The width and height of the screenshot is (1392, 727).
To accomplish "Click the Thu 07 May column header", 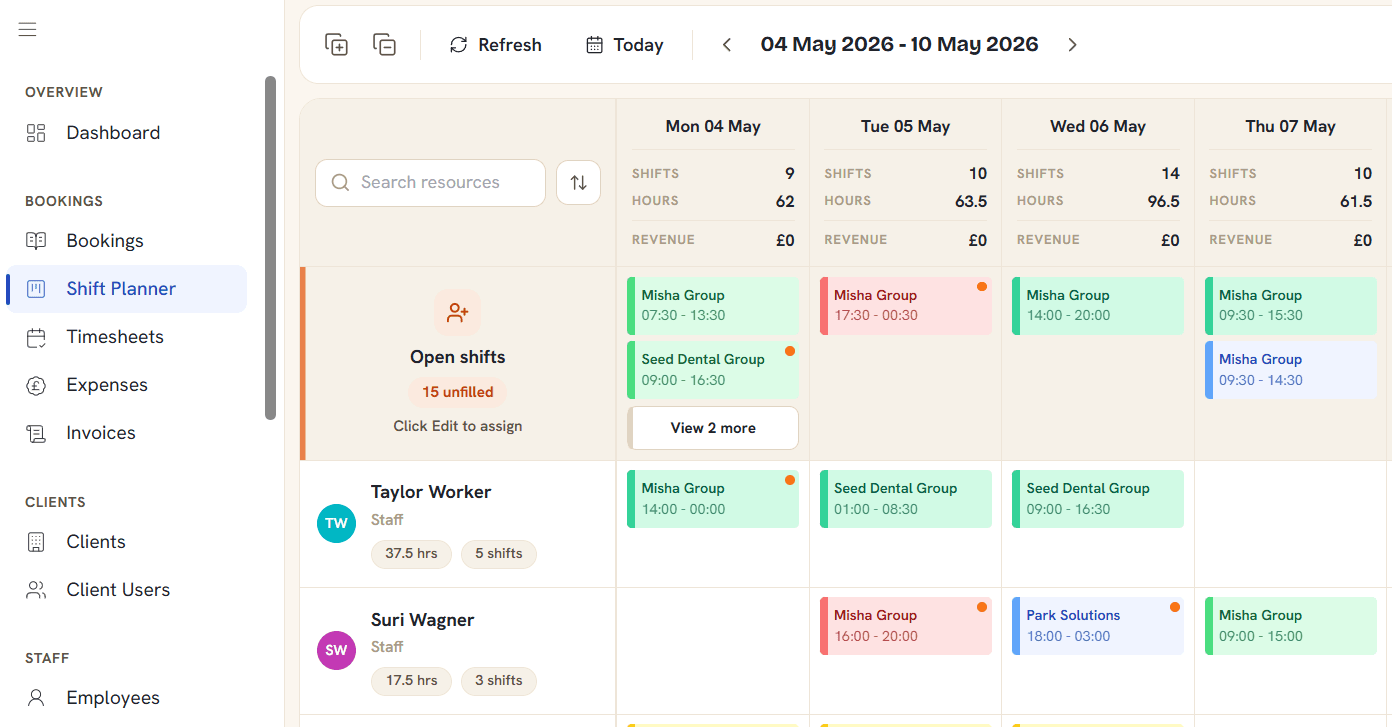I will 1291,127.
